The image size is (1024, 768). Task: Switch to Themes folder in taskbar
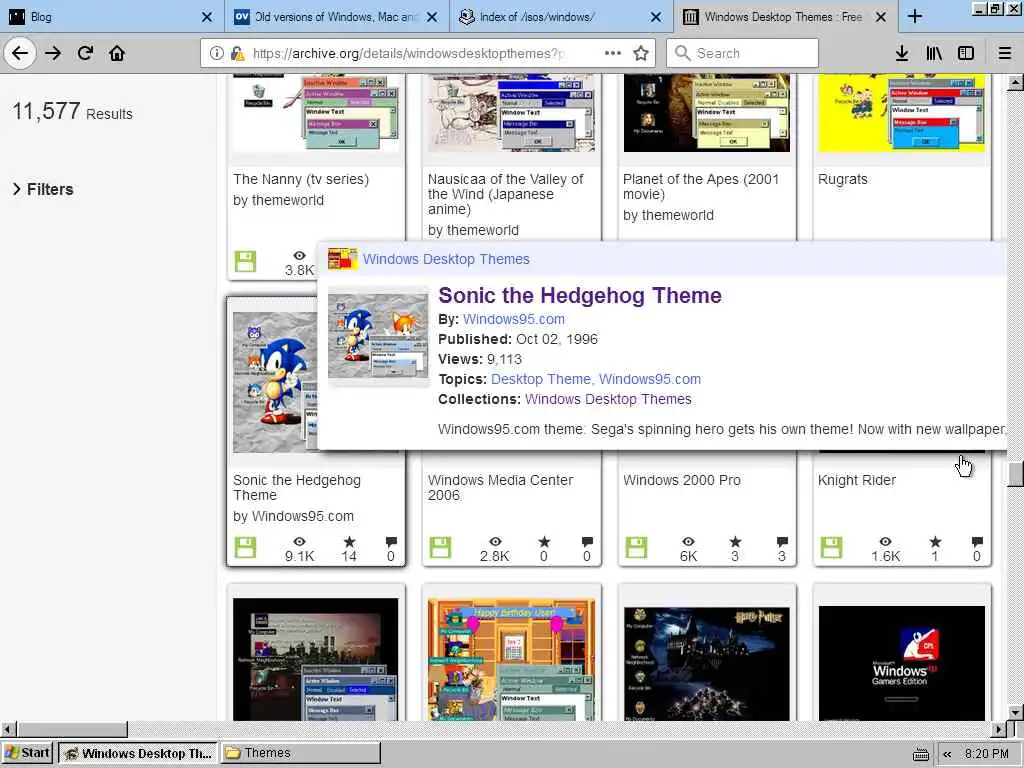point(300,753)
